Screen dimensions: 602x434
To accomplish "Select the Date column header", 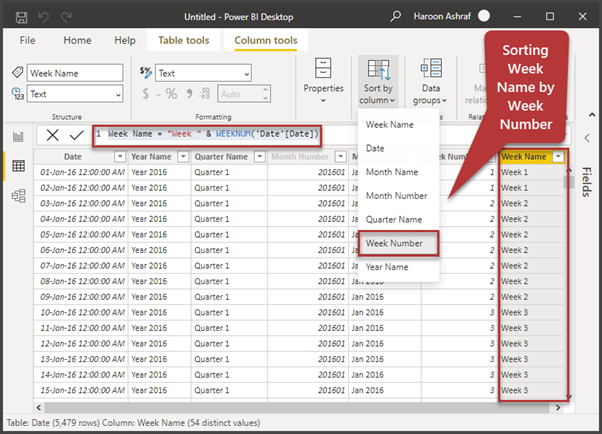I will (x=73, y=156).
